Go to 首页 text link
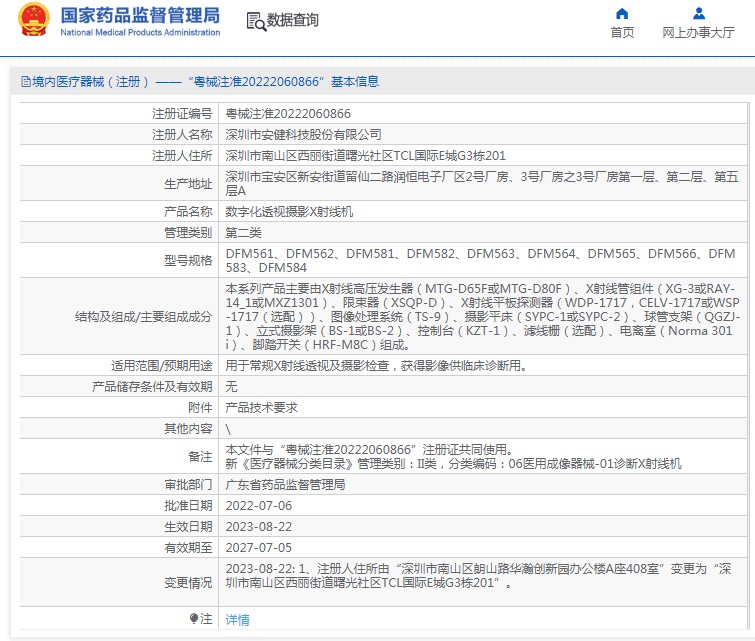This screenshot has width=755, height=641. (622, 33)
